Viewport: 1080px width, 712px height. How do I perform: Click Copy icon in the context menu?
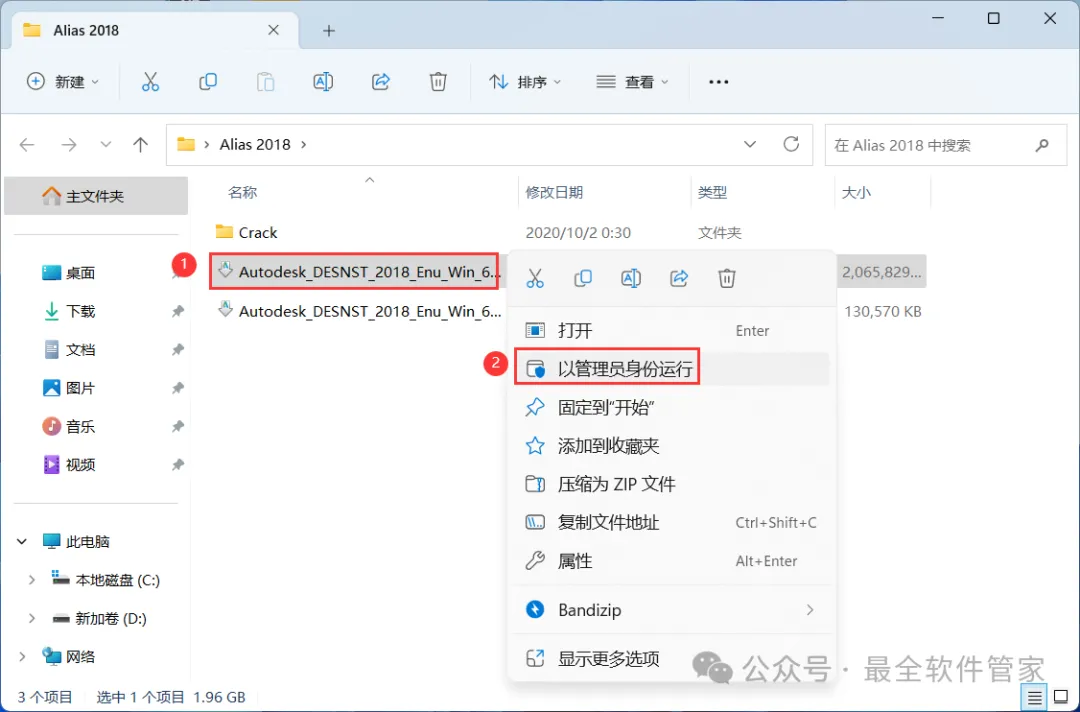583,278
